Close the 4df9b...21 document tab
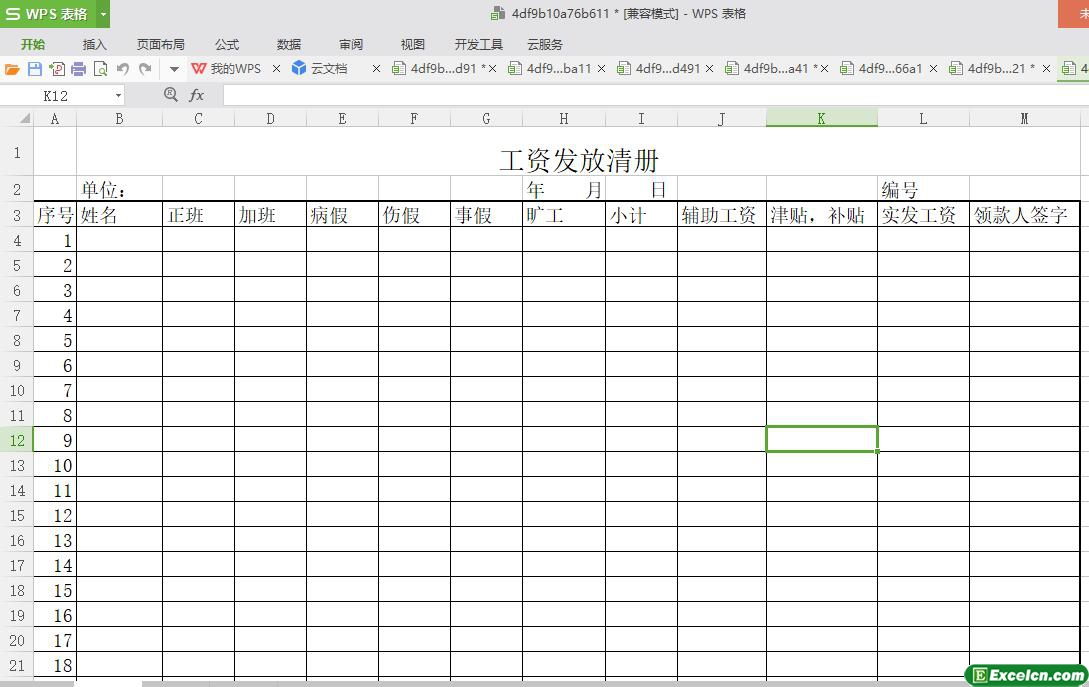This screenshot has height=687, width=1089. pyautogui.click(x=1047, y=68)
